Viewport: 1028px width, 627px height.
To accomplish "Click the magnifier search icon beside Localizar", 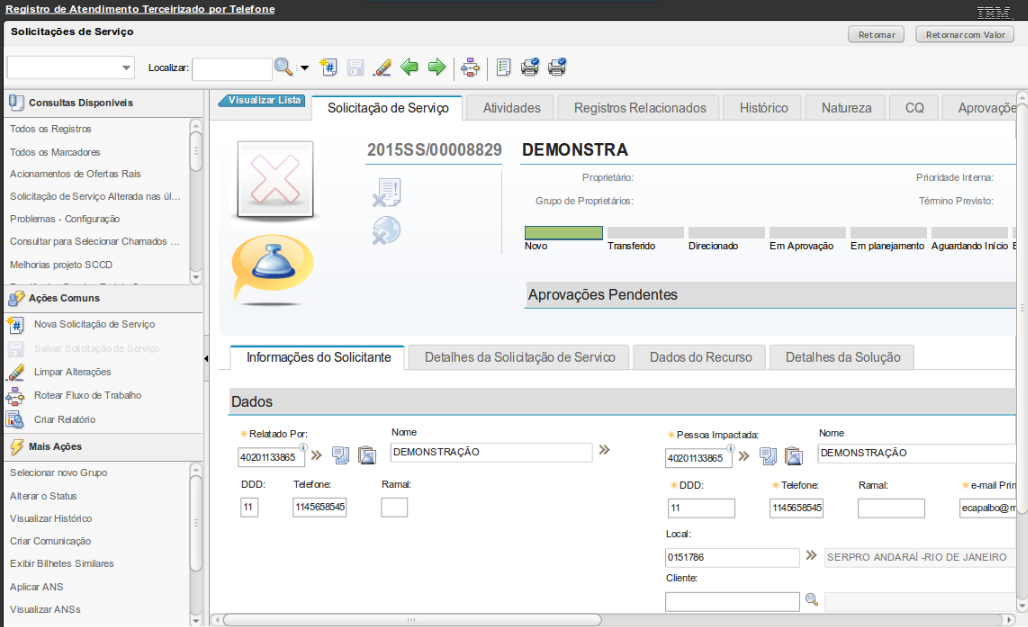I will [x=284, y=67].
